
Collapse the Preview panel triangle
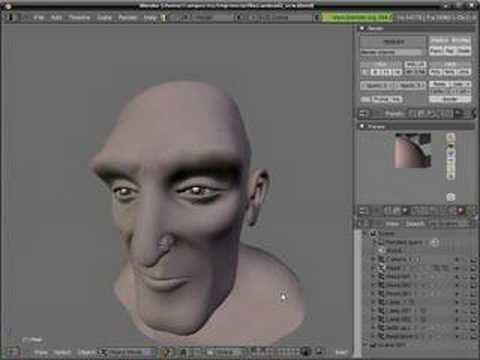(x=362, y=126)
